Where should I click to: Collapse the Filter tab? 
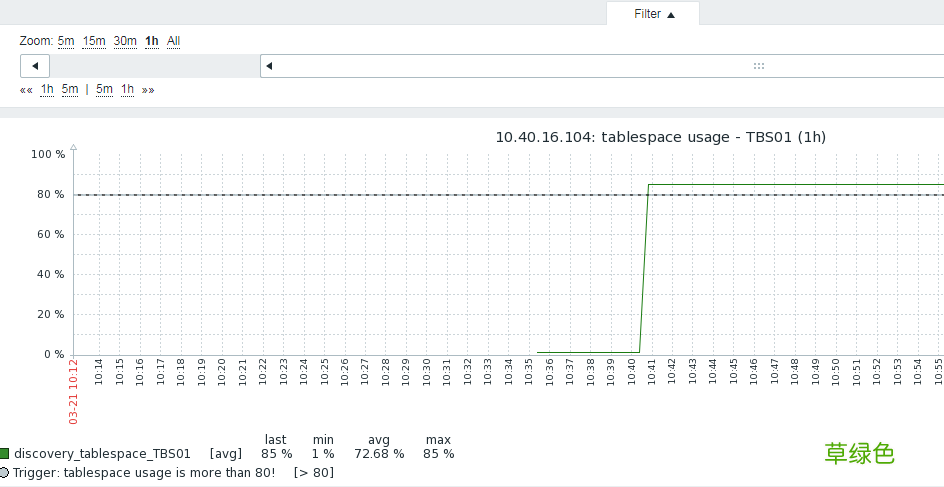(x=653, y=14)
